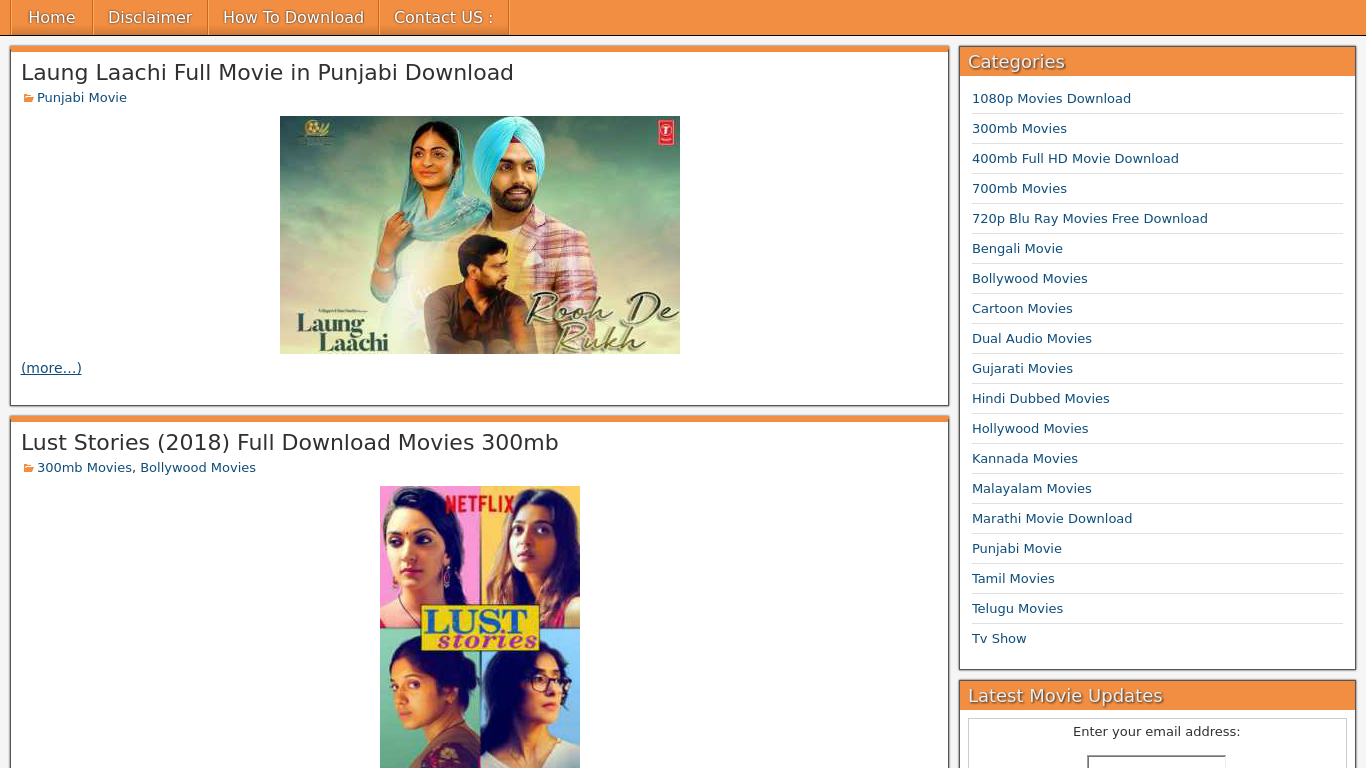
Task: Select 400mb Full HD Movie Download category
Action: tap(1075, 158)
